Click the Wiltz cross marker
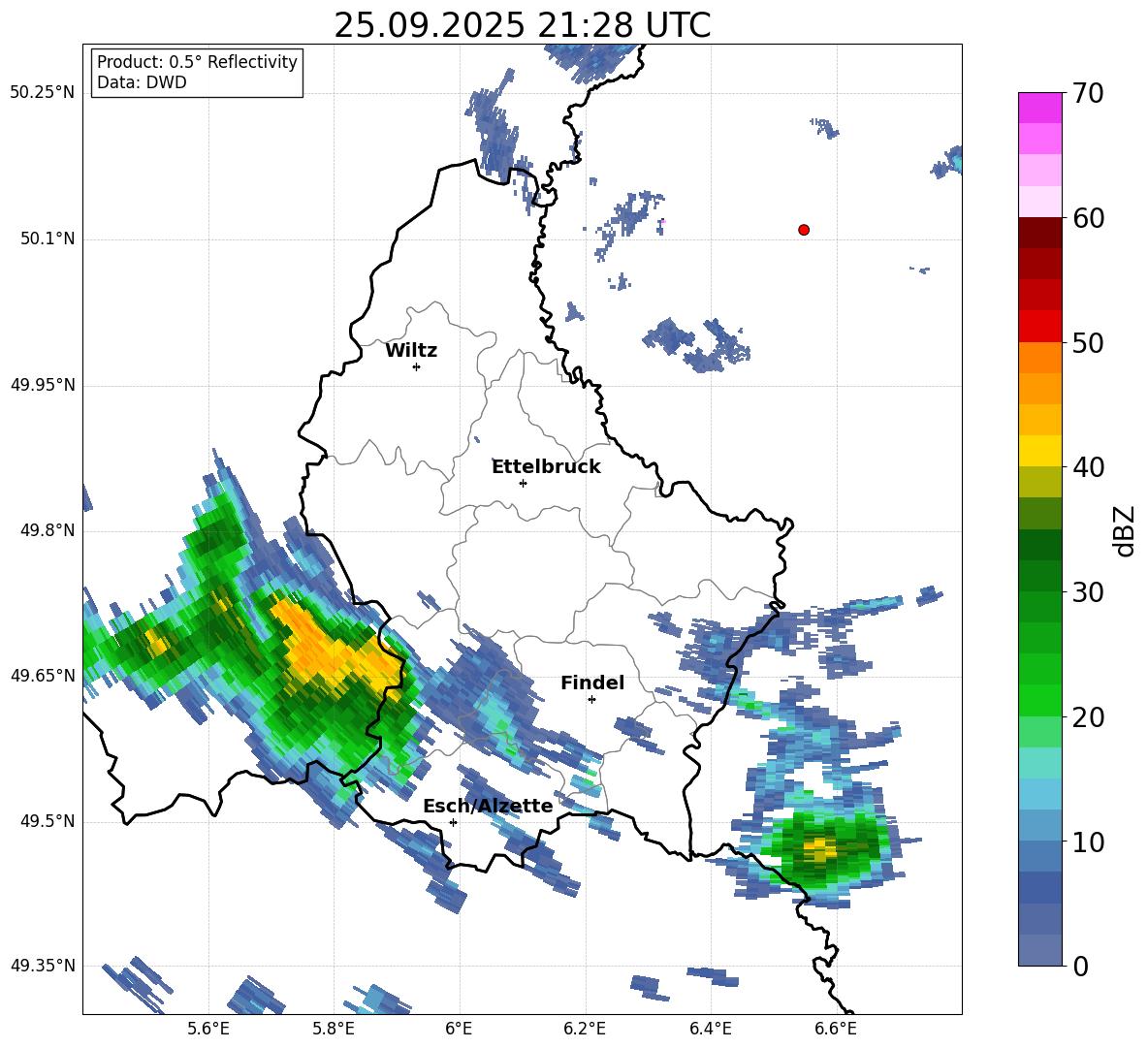 417,366
